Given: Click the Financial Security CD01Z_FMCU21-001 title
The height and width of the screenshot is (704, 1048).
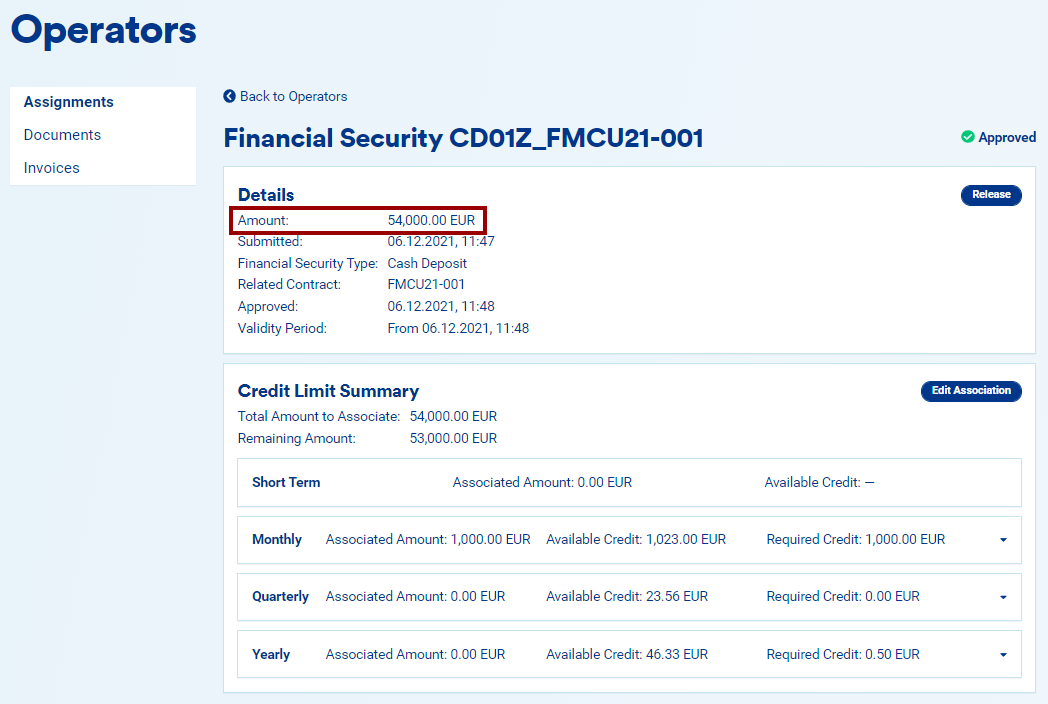Looking at the screenshot, I should pyautogui.click(x=463, y=138).
